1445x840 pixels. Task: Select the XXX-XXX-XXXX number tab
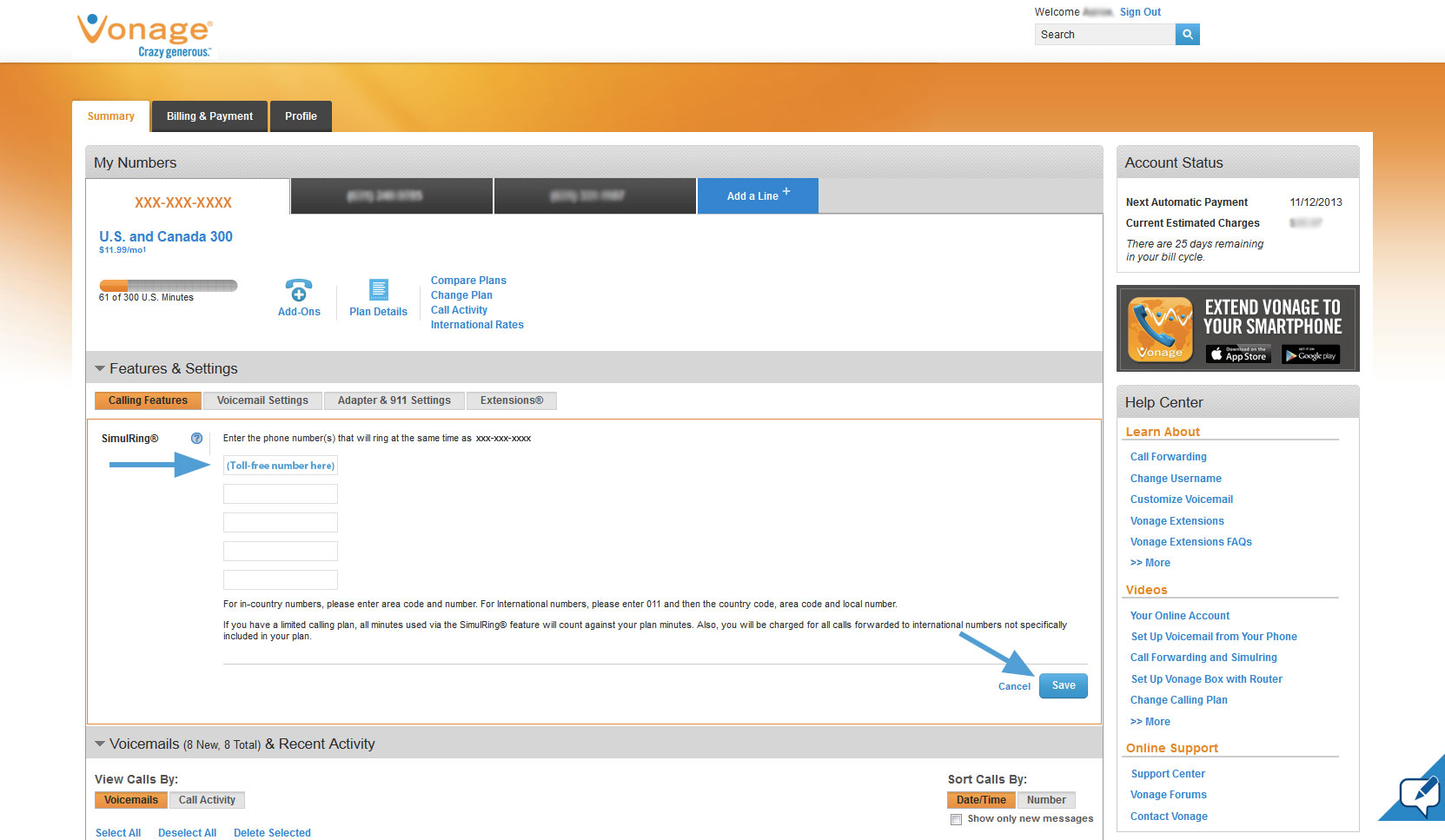click(x=187, y=197)
